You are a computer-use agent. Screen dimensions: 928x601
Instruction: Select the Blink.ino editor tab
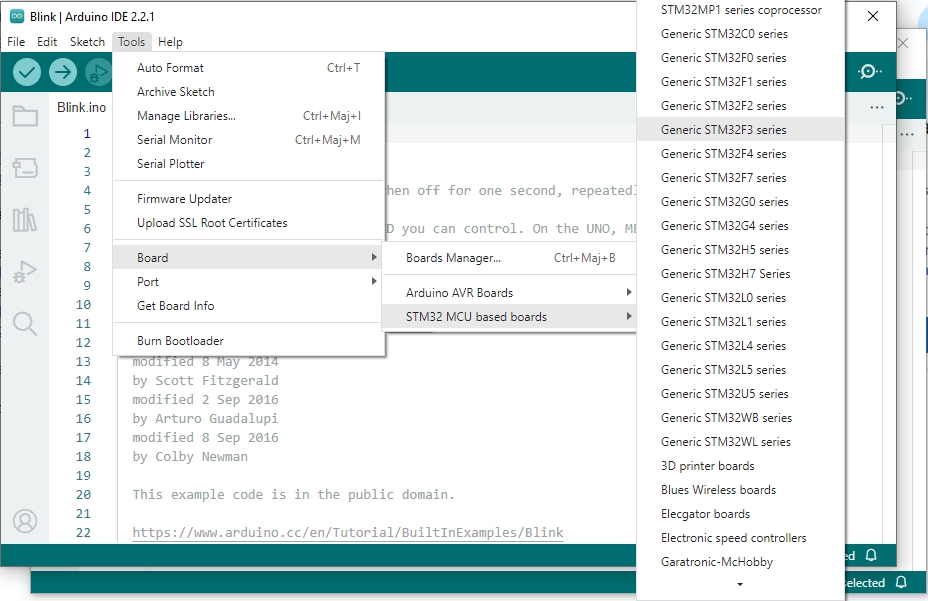pos(81,107)
